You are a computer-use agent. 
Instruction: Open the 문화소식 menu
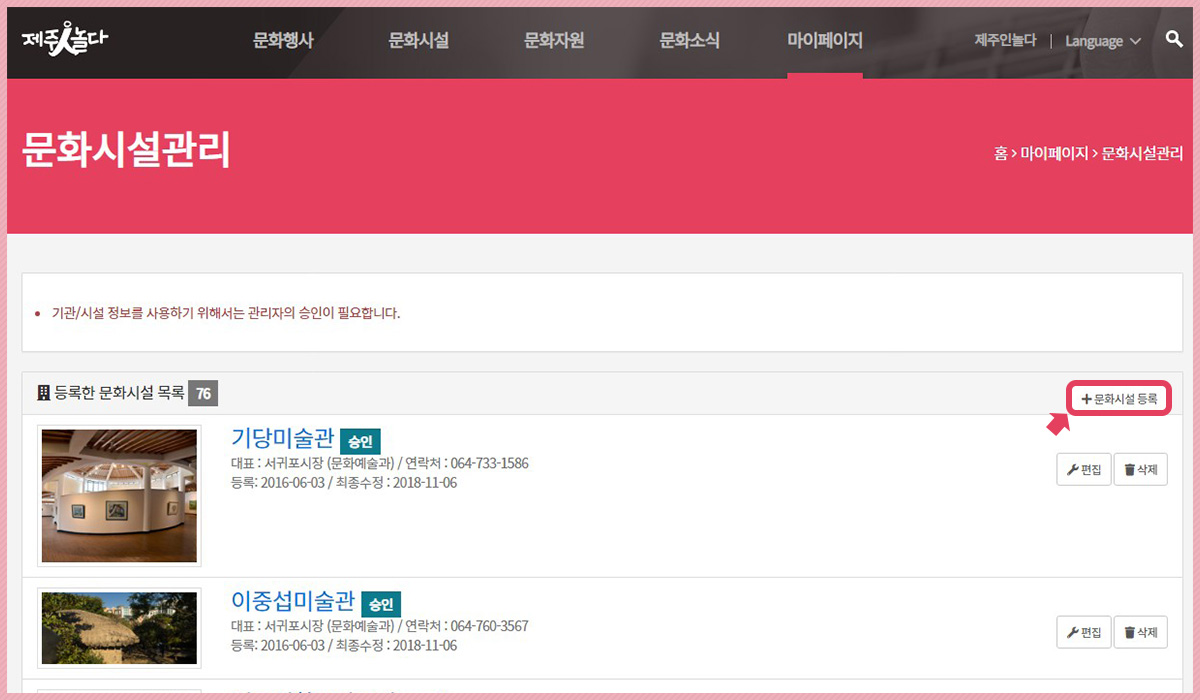pos(689,41)
